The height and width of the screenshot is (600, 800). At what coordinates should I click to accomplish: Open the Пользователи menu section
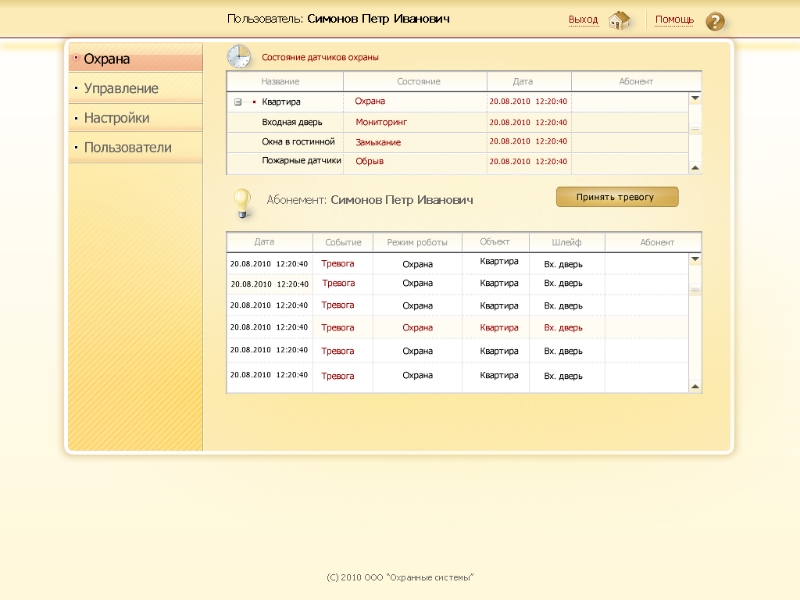136,147
